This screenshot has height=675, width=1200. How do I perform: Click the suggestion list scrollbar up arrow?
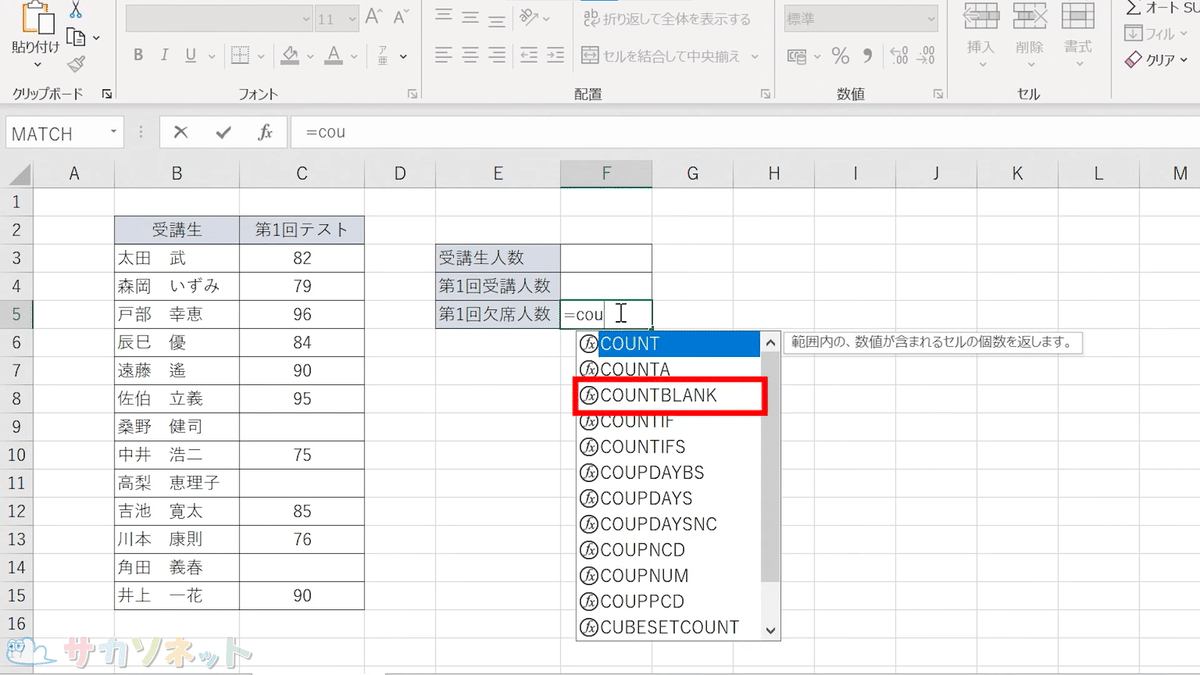pos(770,342)
